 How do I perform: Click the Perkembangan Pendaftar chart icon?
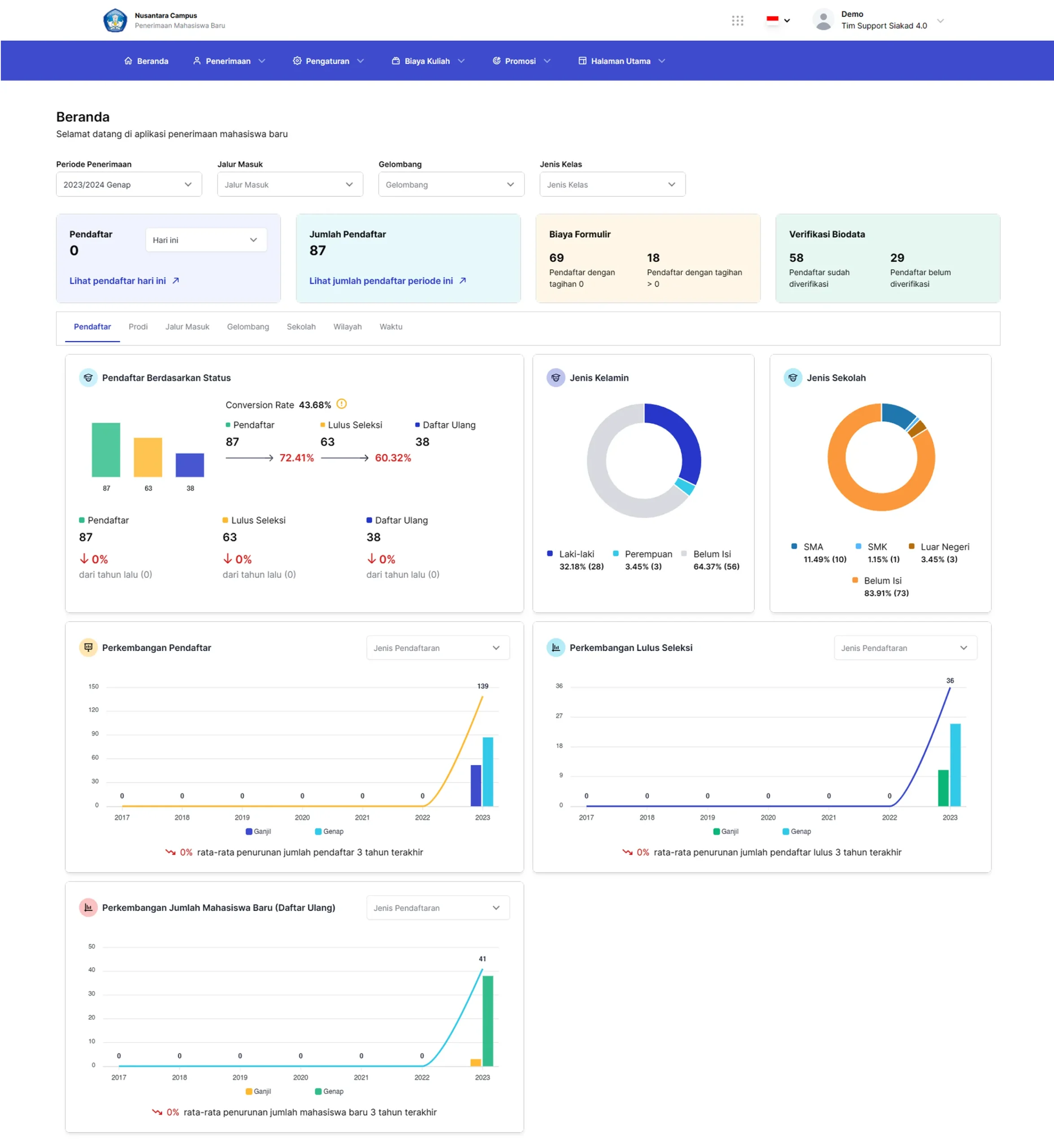(x=88, y=648)
